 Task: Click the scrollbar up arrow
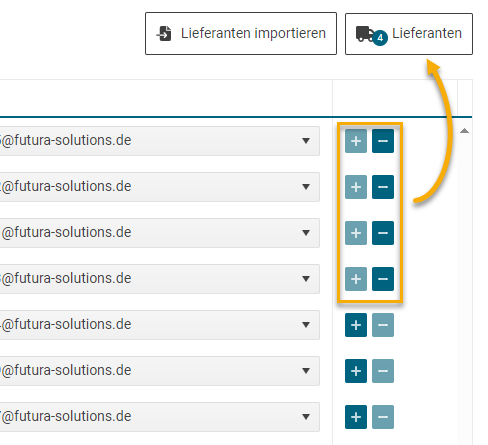tap(464, 131)
